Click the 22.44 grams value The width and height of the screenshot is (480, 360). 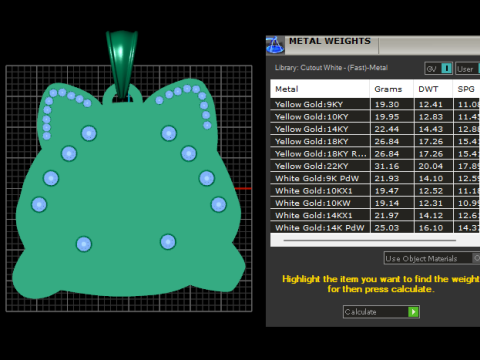click(x=387, y=129)
